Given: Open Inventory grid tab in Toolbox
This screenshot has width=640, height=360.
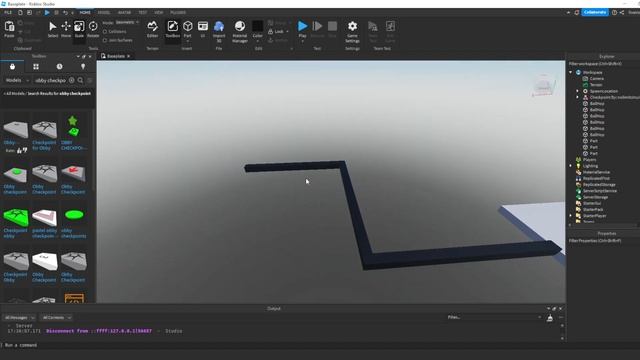Looking at the screenshot, I should [x=36, y=67].
